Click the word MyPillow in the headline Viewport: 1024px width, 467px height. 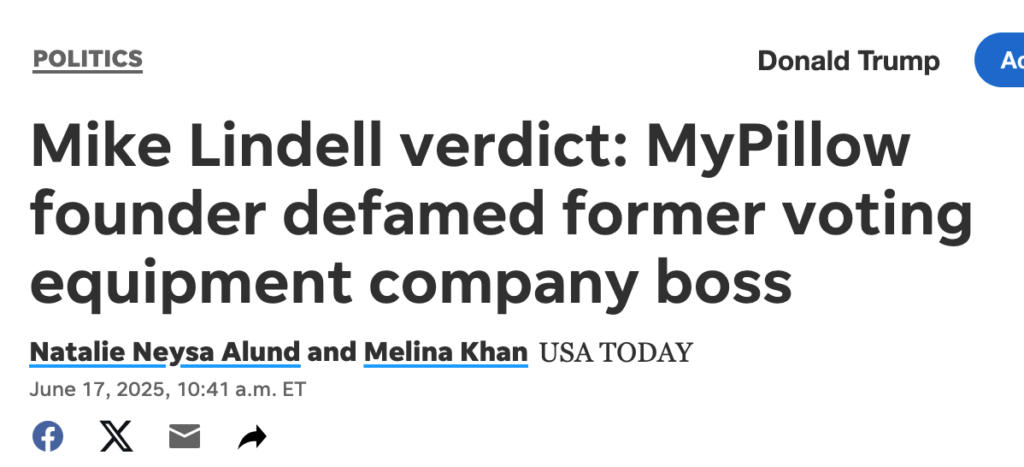(778, 149)
